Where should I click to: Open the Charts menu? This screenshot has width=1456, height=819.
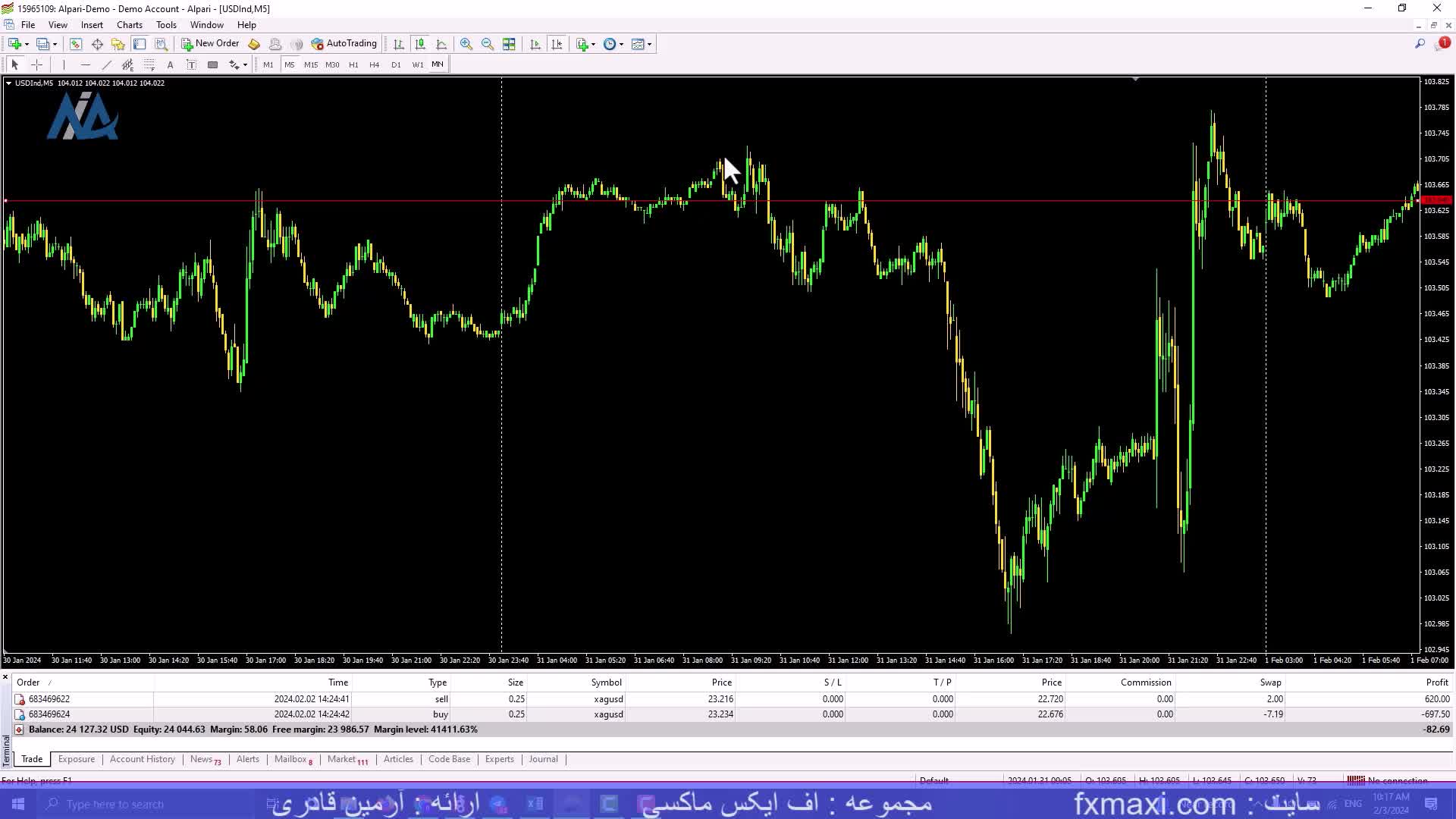coord(129,25)
